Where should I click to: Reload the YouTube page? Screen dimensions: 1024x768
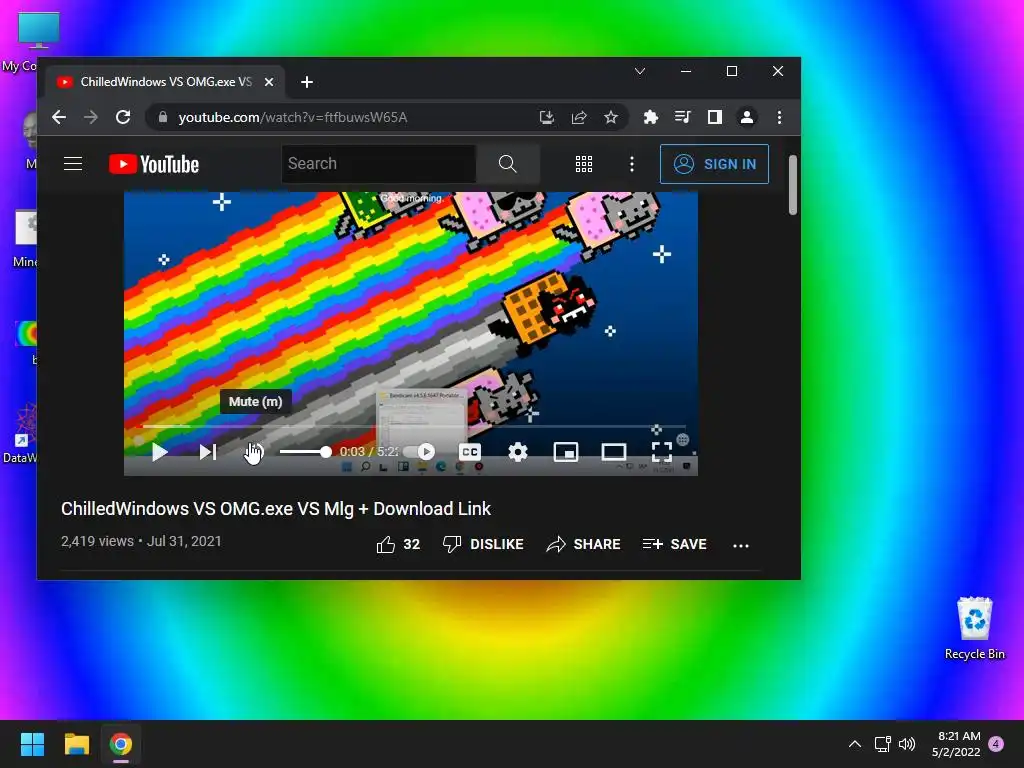pos(123,117)
